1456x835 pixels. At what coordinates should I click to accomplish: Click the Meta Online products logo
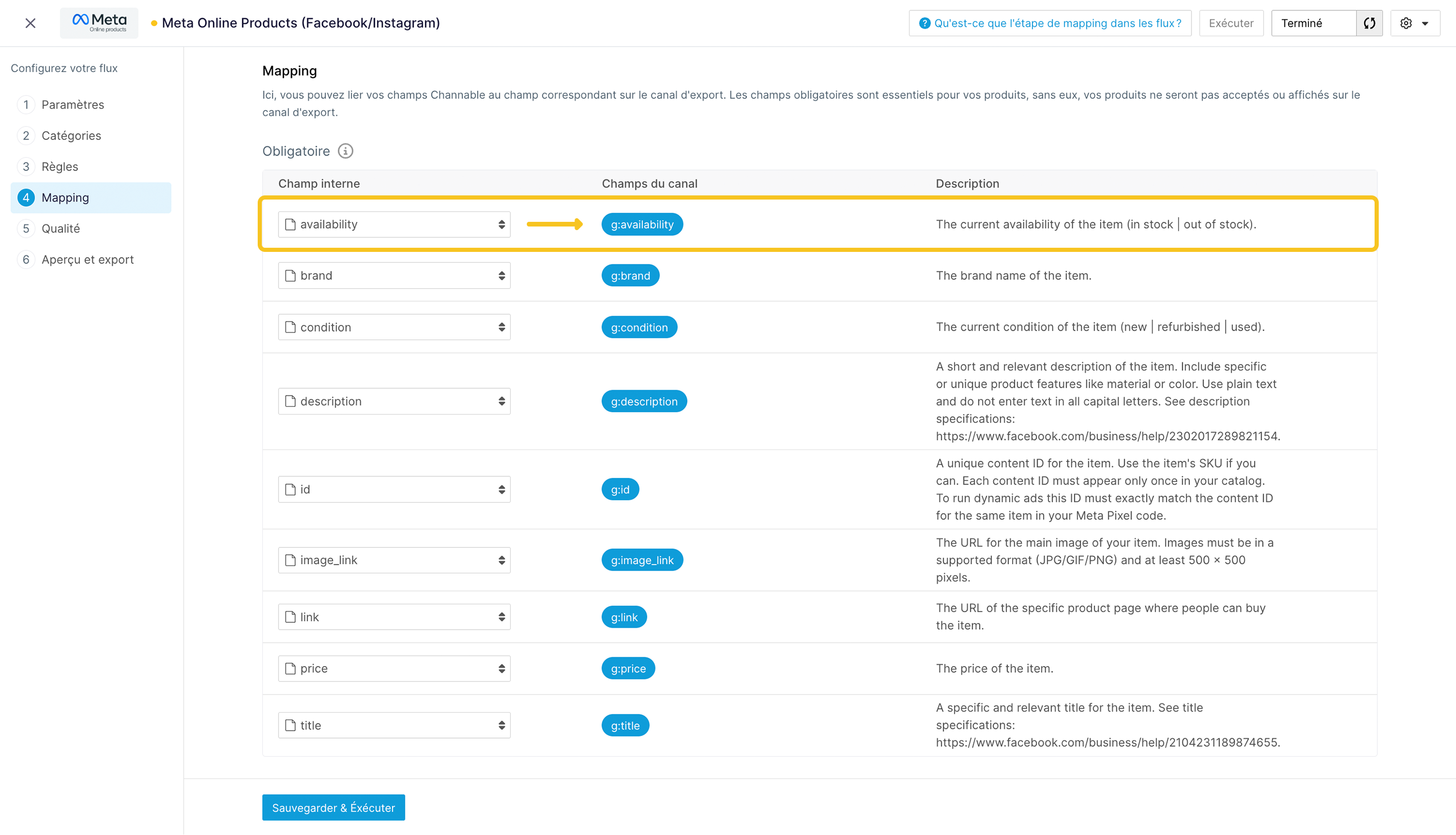[99, 23]
